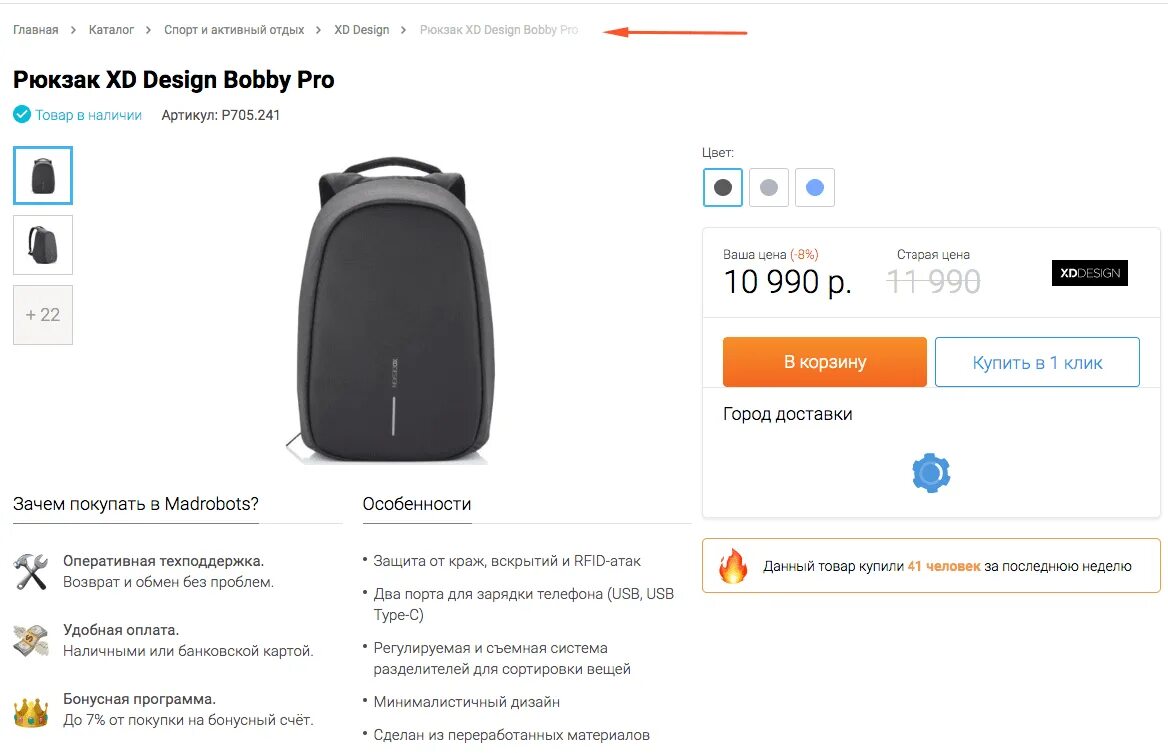
Task: Click the main backpack product image
Action: 391,311
